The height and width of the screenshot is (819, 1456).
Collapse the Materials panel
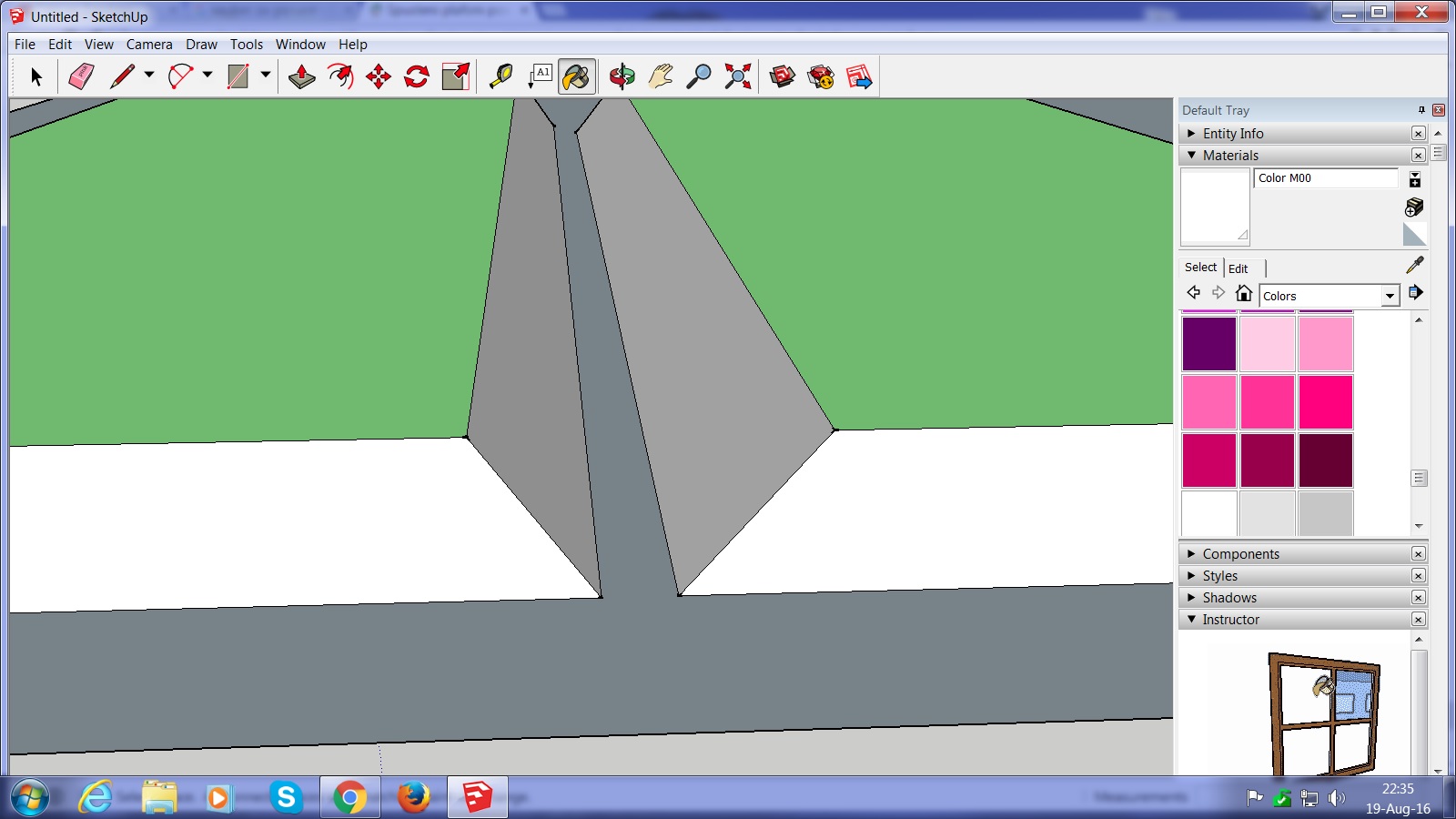tap(1192, 156)
